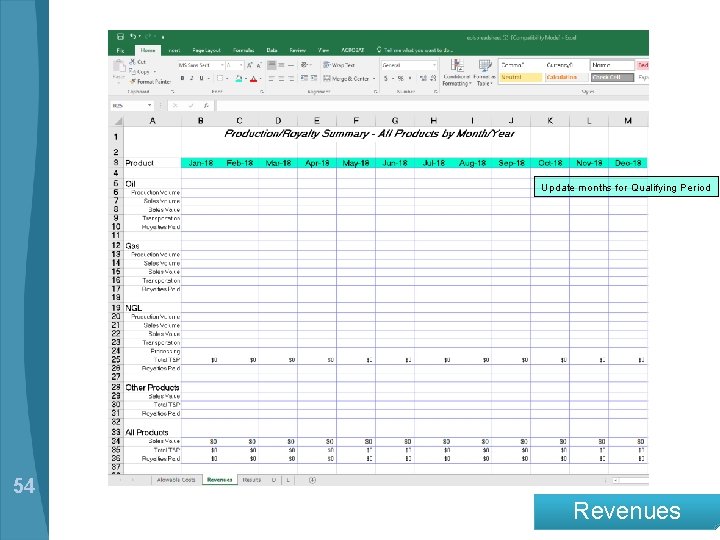Open the Conditional Formatting menu
Viewport: 720px width, 540px height.
(x=456, y=73)
